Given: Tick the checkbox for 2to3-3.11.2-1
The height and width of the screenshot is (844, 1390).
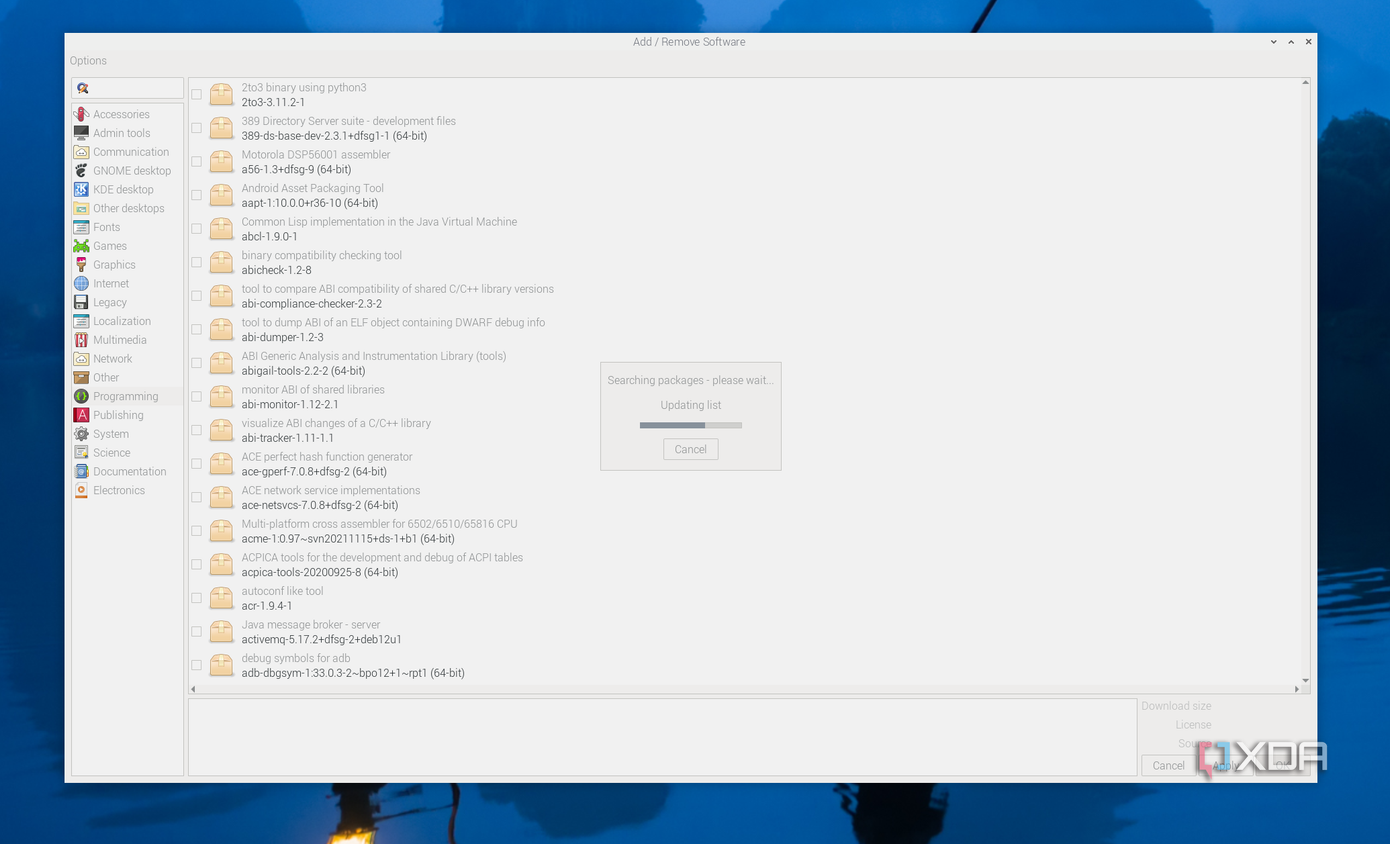Looking at the screenshot, I should click(196, 95).
